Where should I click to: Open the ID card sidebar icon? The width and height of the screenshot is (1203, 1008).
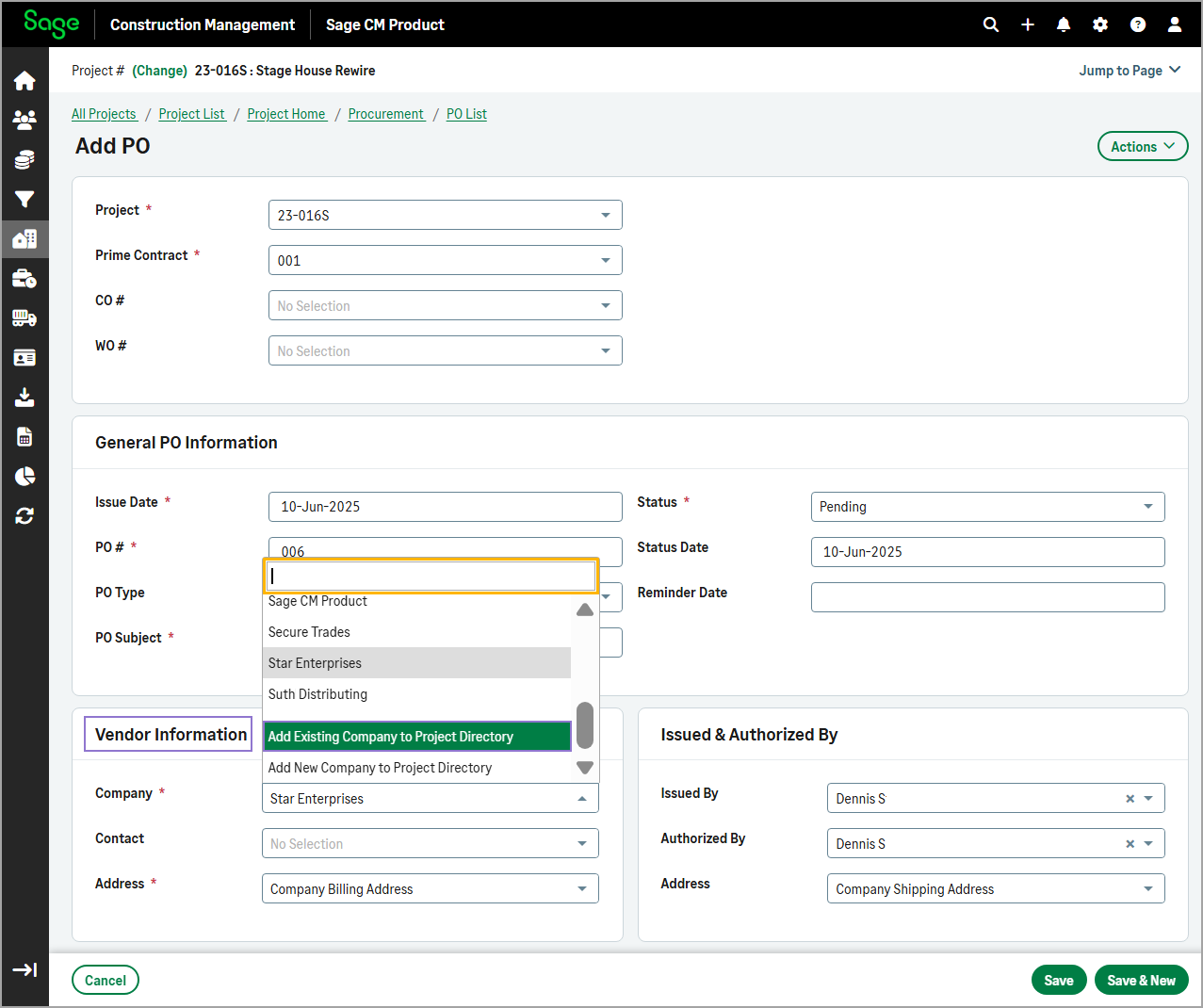tap(24, 357)
